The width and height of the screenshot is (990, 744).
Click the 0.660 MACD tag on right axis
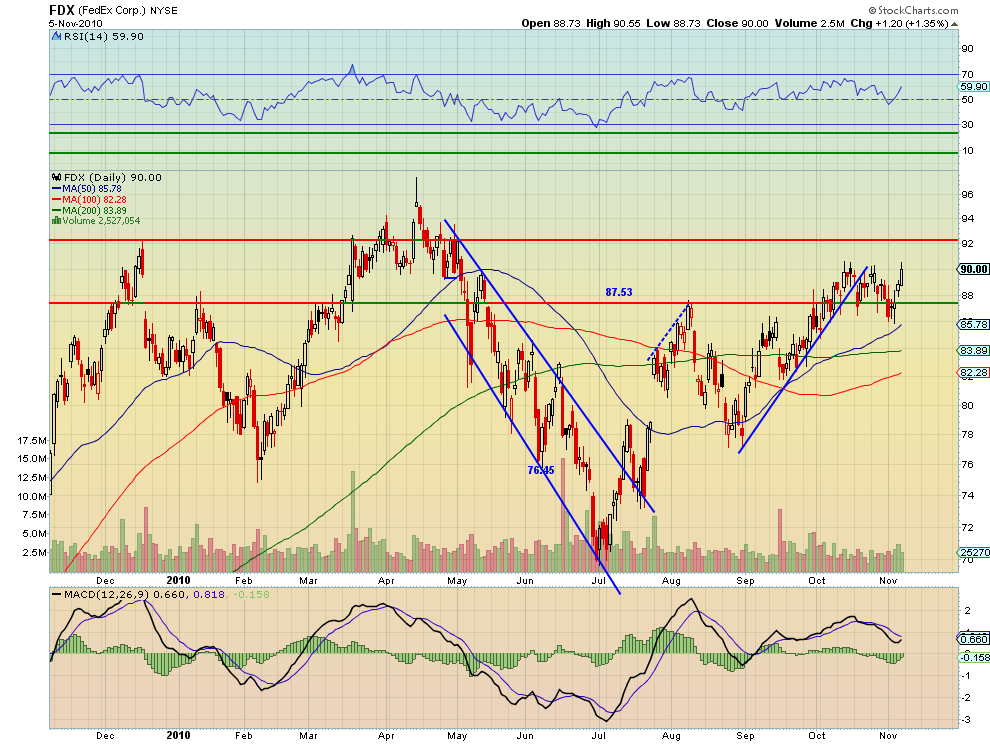974,639
